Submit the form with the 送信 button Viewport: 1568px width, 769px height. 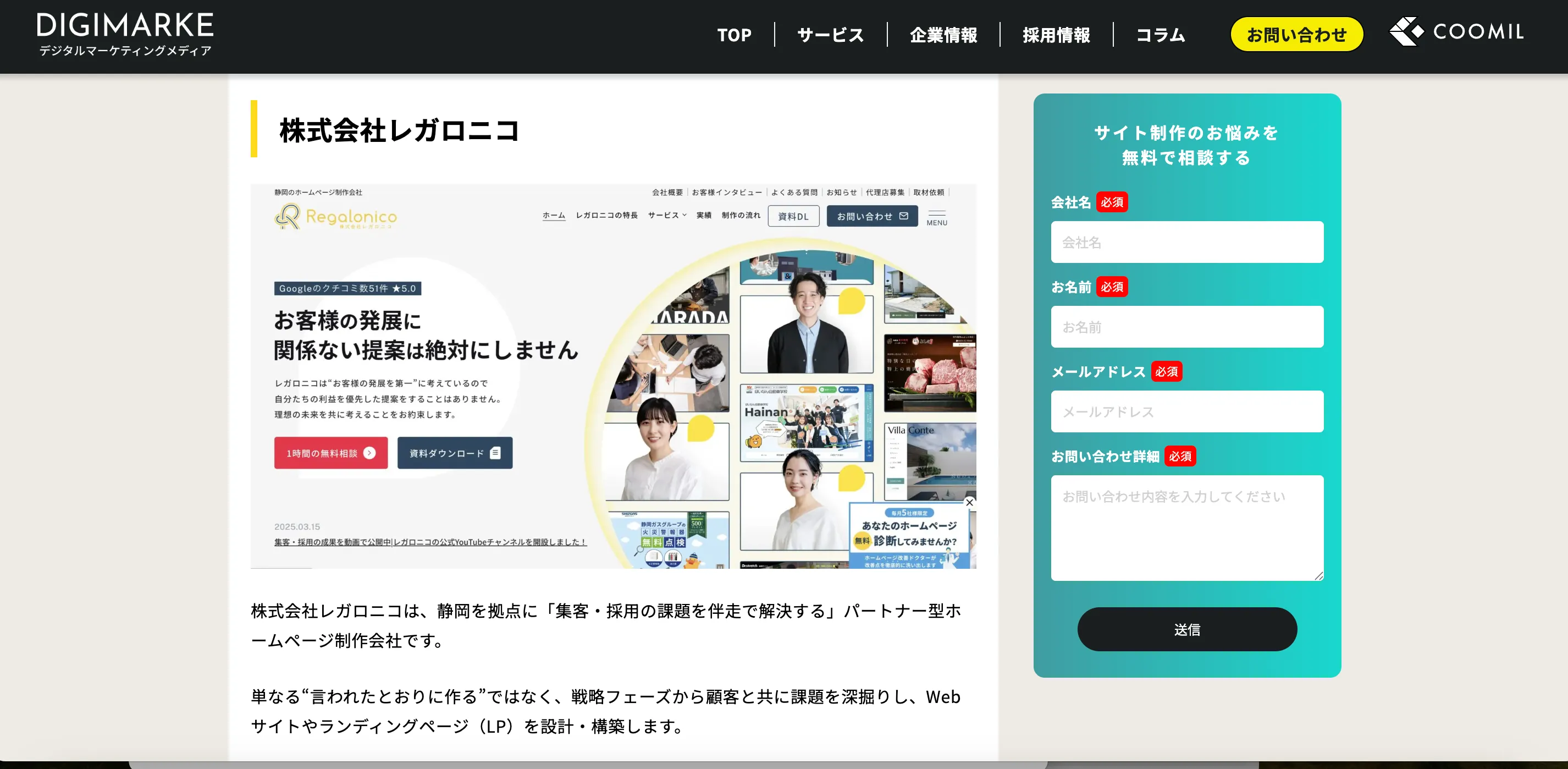coord(1186,629)
